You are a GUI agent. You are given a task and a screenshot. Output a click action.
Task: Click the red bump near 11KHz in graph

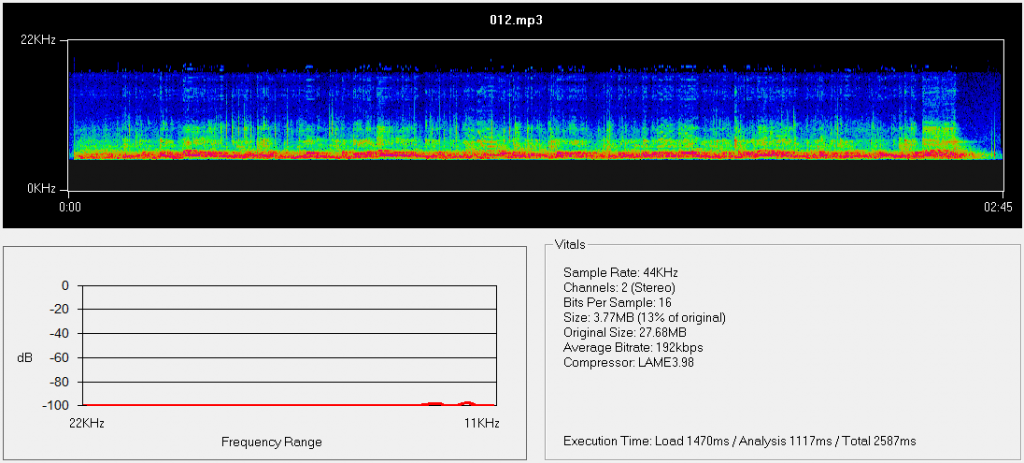coord(466,403)
